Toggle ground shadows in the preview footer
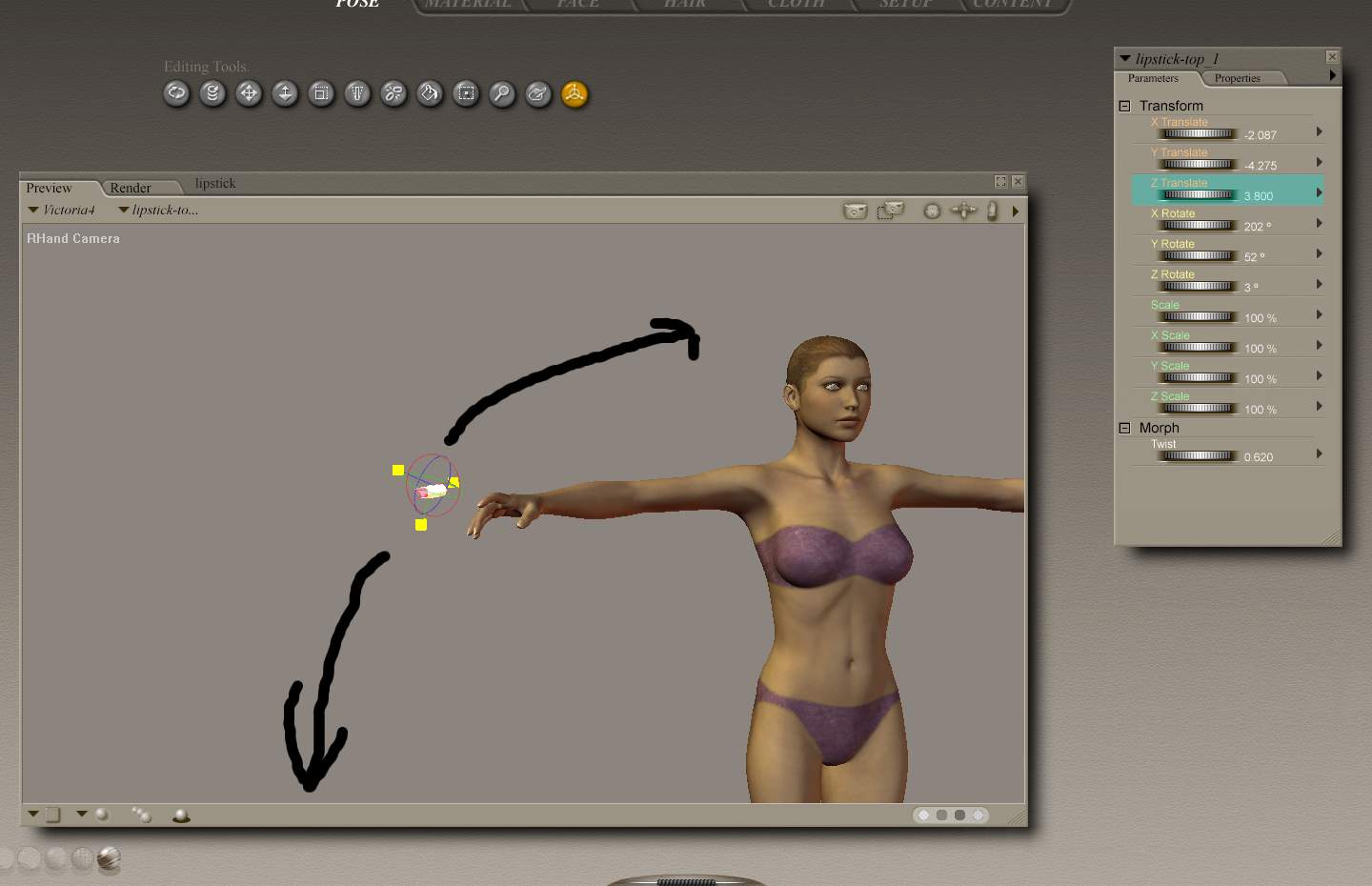The image size is (1372, 886). 180,816
